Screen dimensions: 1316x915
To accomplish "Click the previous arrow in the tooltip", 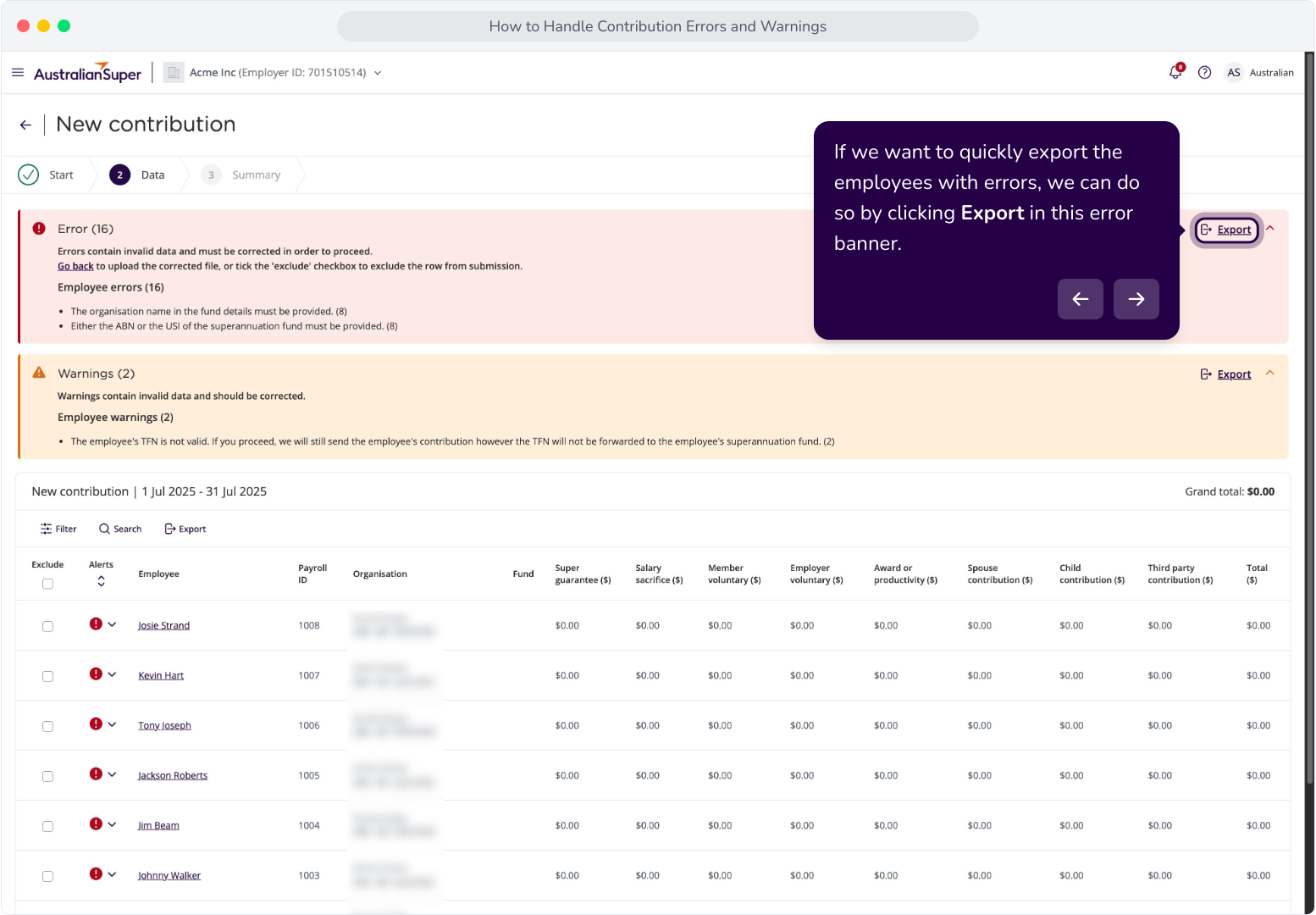I will pos(1080,299).
